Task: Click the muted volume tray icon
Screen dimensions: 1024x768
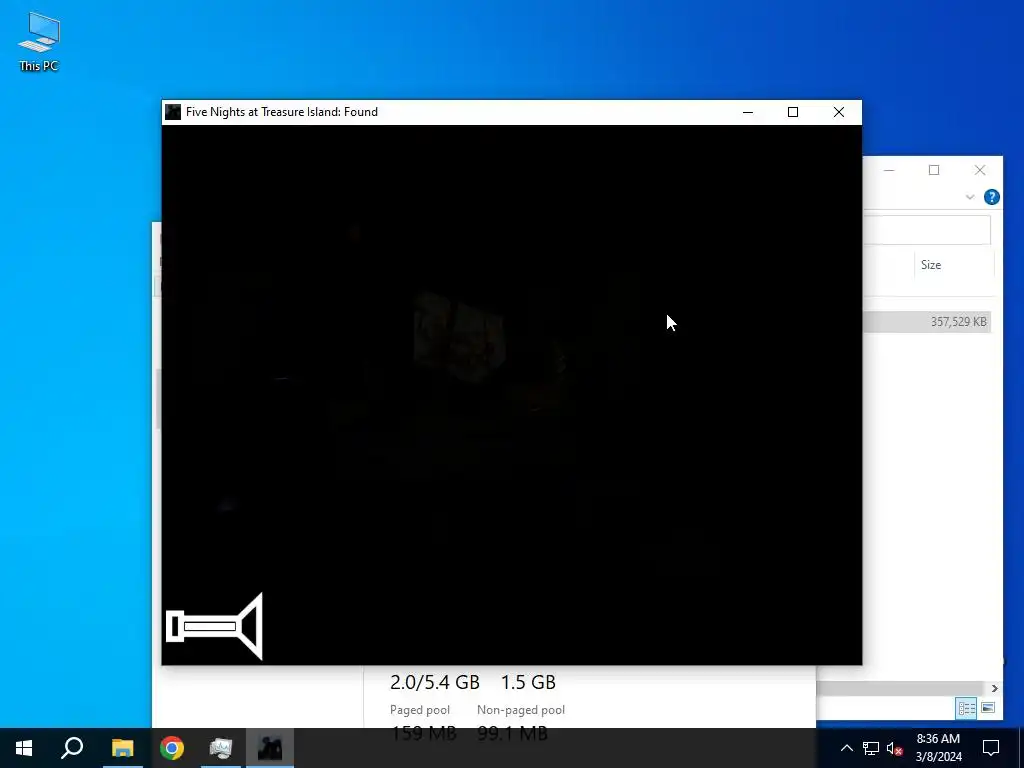Action: [894, 748]
